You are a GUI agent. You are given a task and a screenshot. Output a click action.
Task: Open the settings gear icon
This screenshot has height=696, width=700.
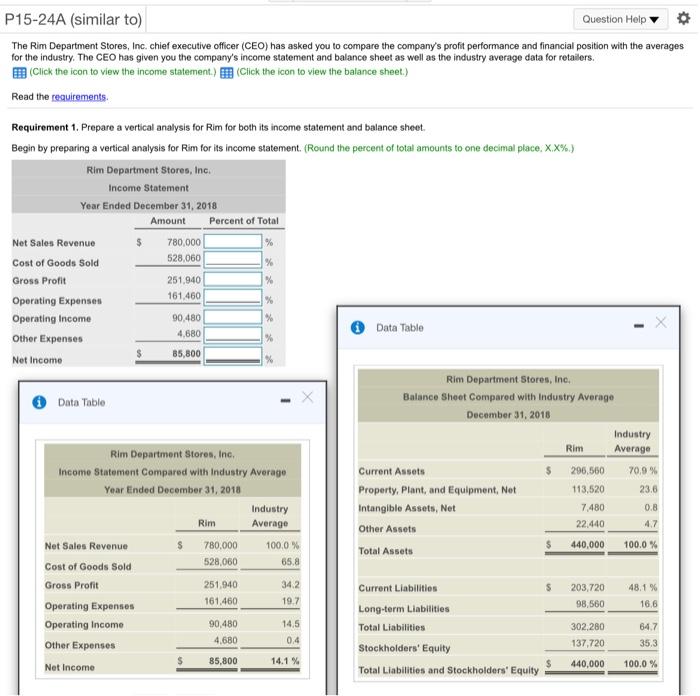click(683, 19)
